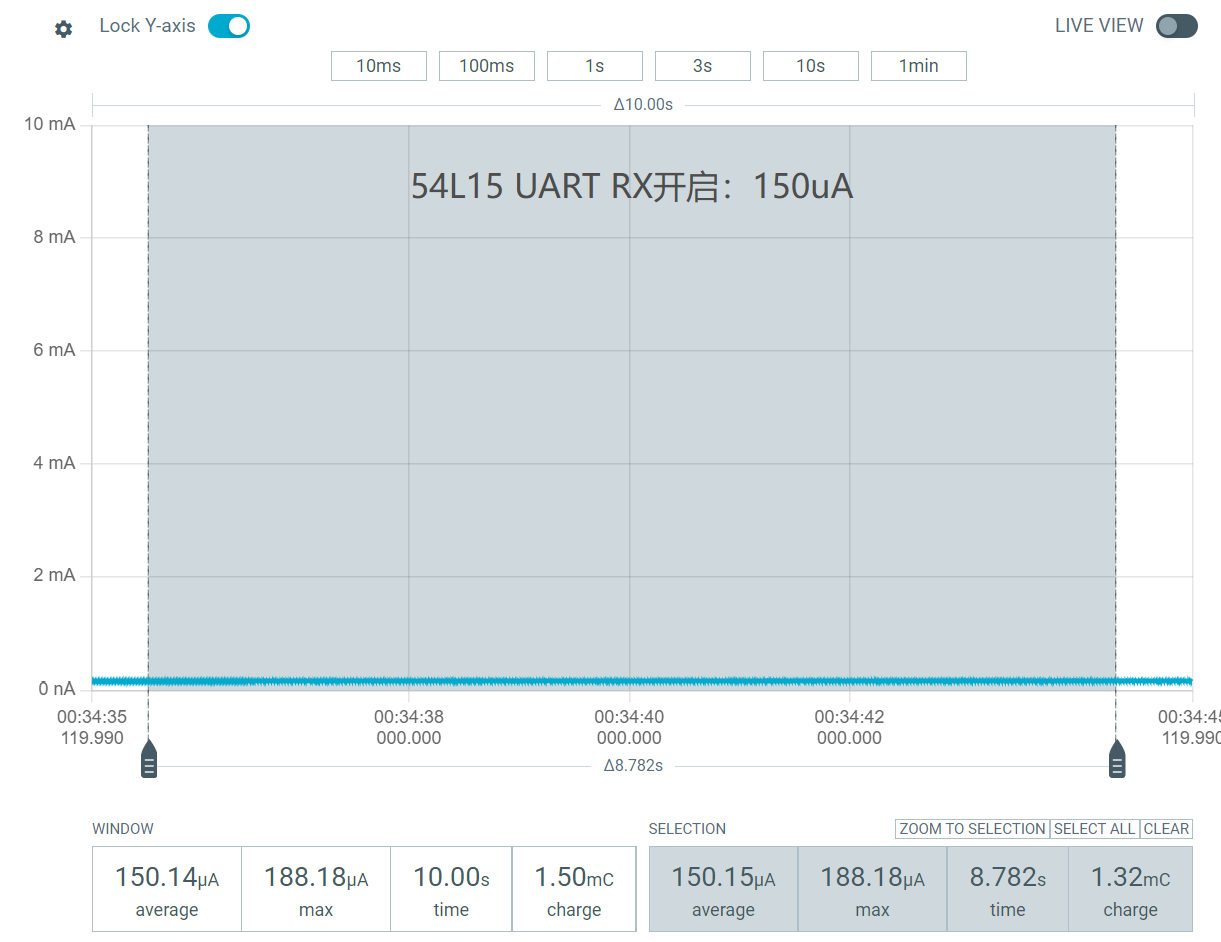The height and width of the screenshot is (942, 1221).
Task: Click the Lock Y-axis label text
Action: 148,26
